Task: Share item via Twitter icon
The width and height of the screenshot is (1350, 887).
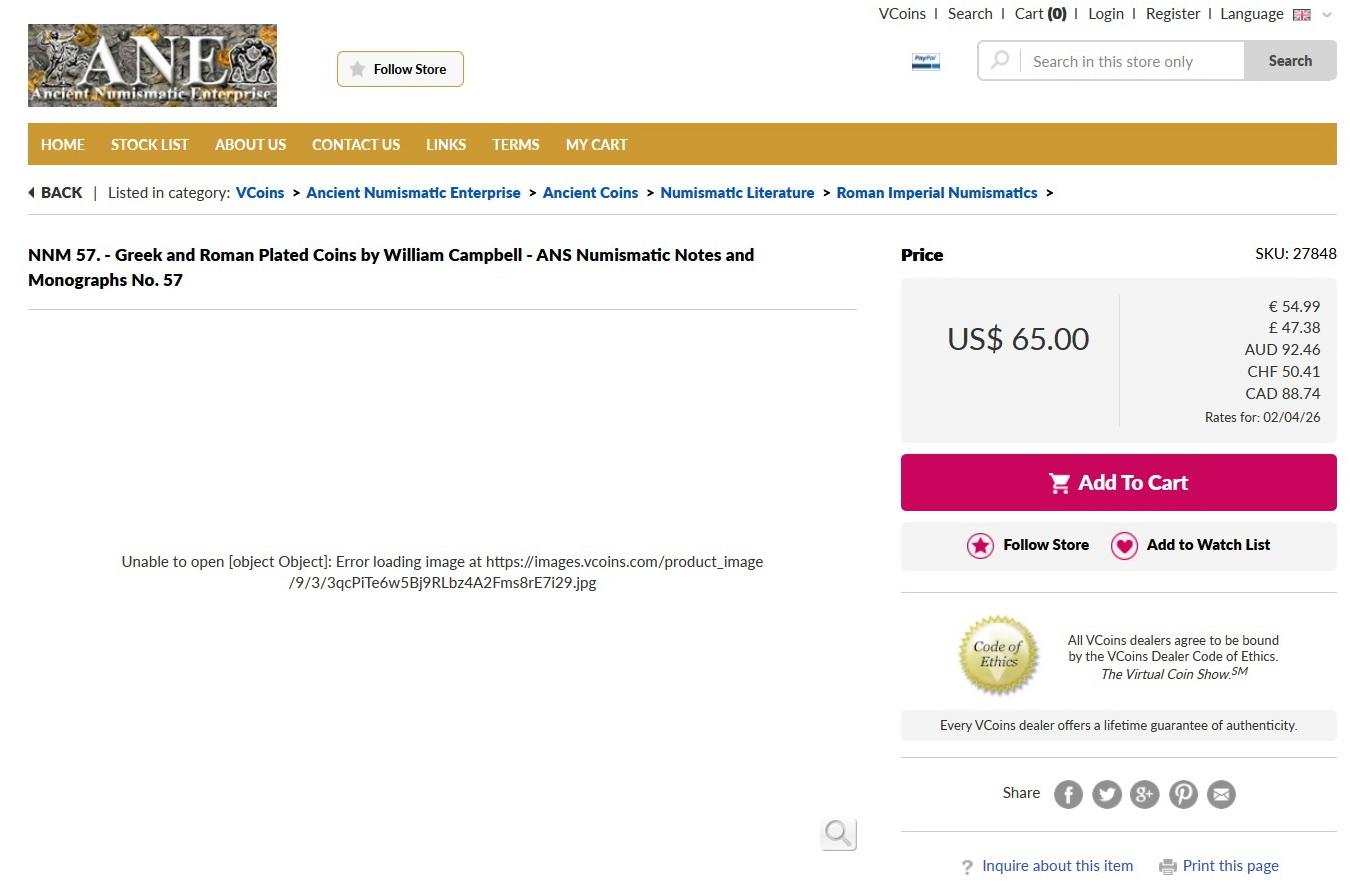Action: 1106,795
